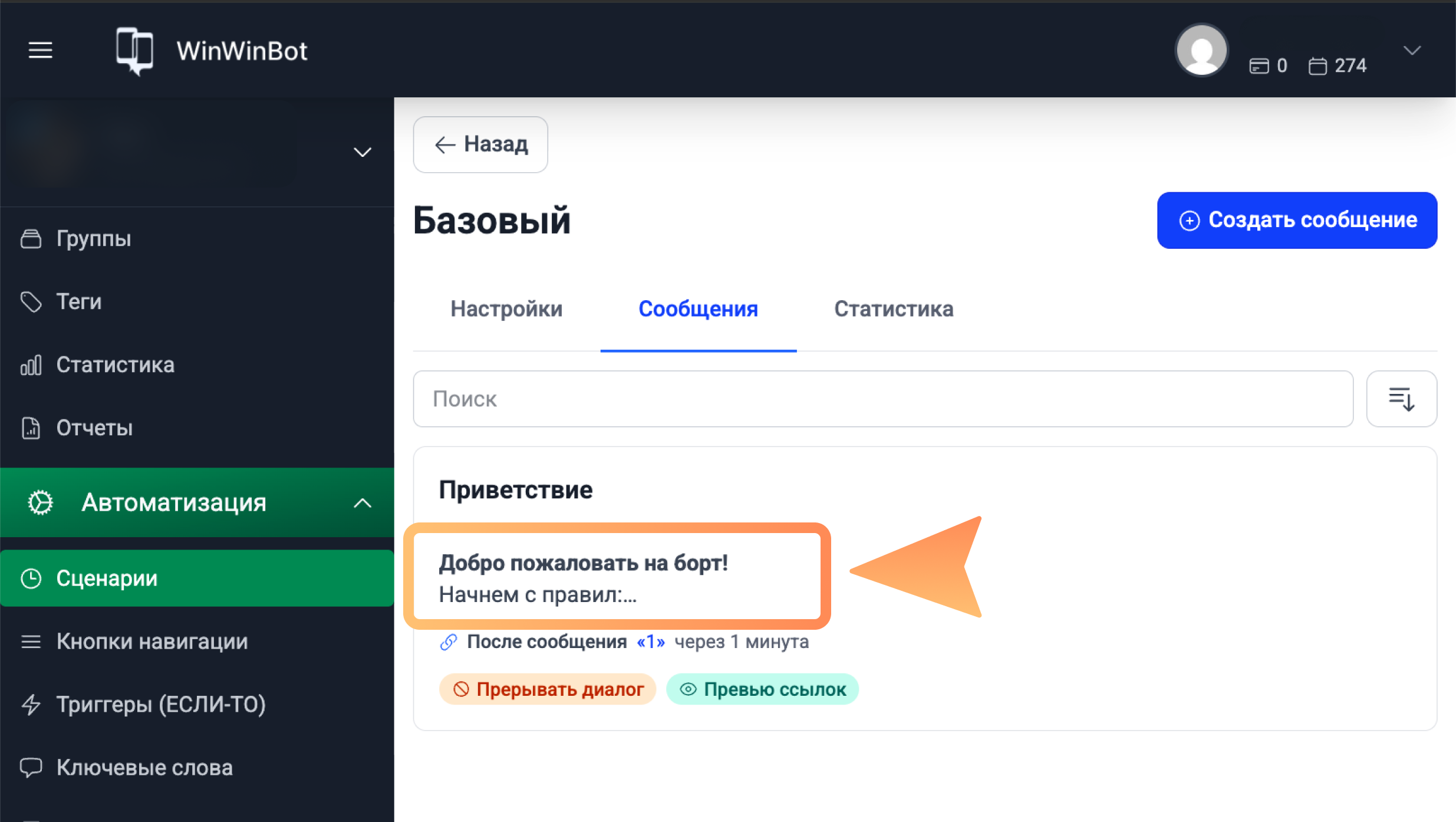Toggle the 'Превью ссылок' badge
This screenshot has height=822, width=1456.
coord(762,689)
